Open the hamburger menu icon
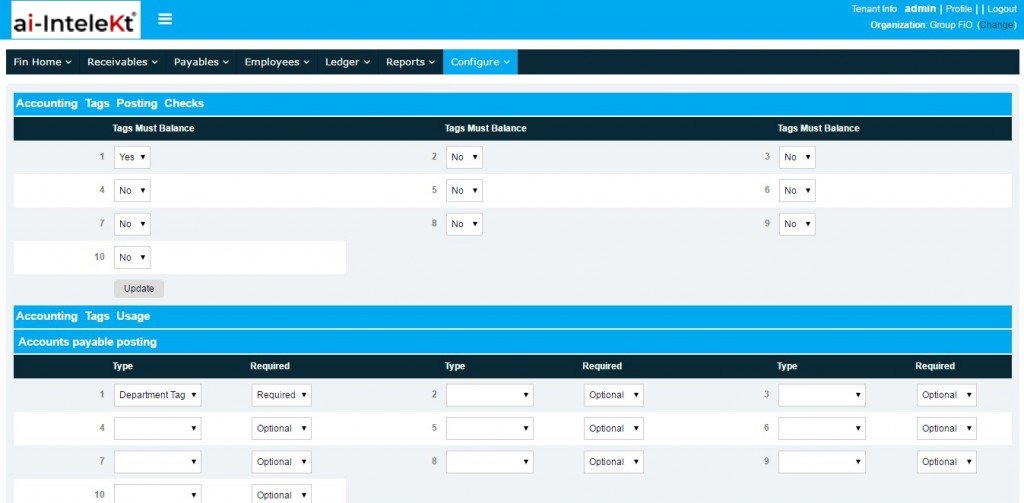The height and width of the screenshot is (503, 1024). click(x=165, y=19)
